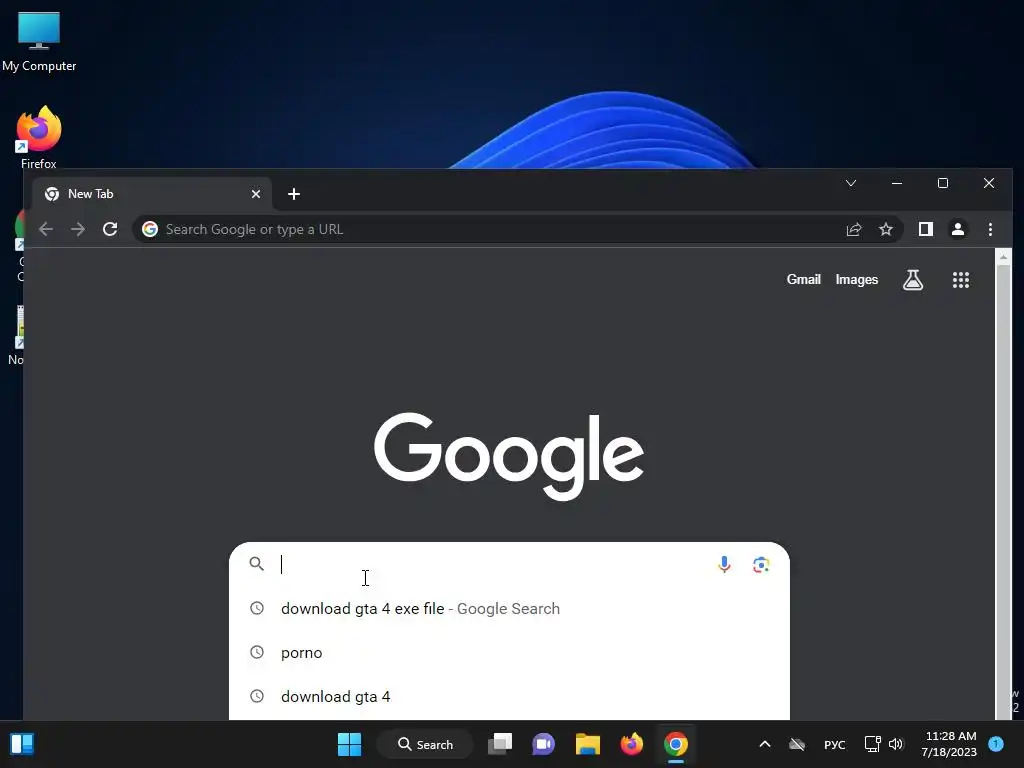The height and width of the screenshot is (768, 1024).
Task: Reload the page with the refresh icon
Action: pyautogui.click(x=110, y=229)
